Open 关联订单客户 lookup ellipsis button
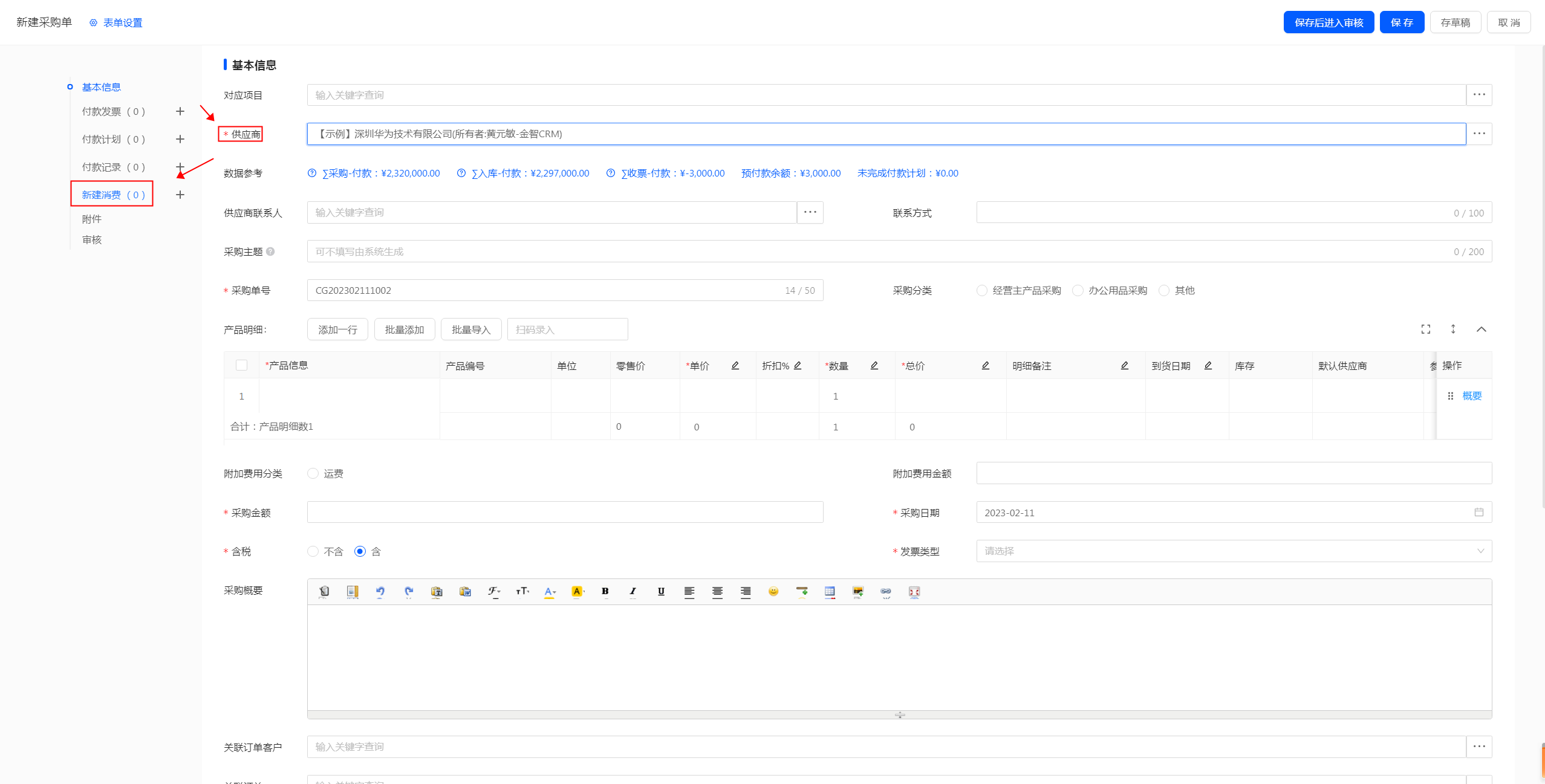 (1479, 747)
